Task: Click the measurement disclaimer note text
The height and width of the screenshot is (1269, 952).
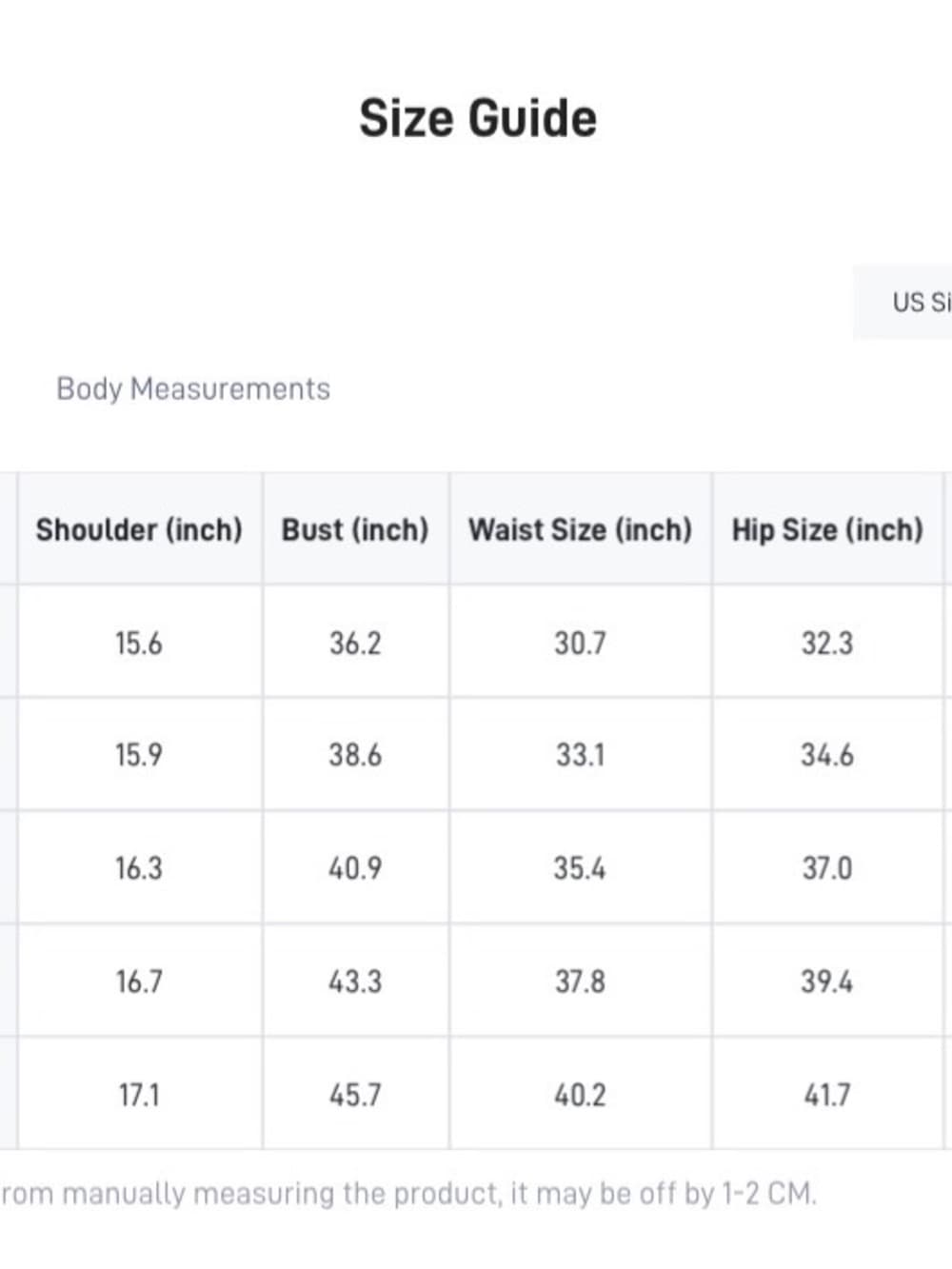Action: (409, 1193)
